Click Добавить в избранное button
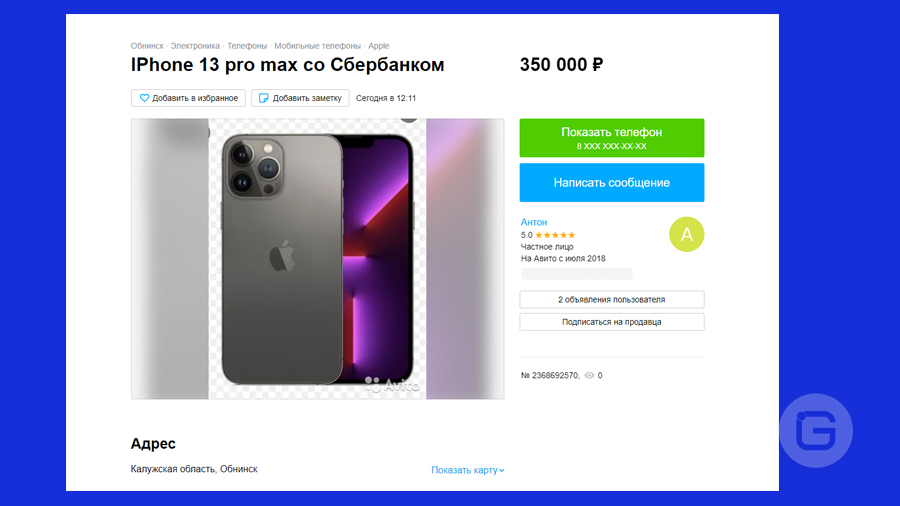This screenshot has height=506, width=900. (x=188, y=98)
